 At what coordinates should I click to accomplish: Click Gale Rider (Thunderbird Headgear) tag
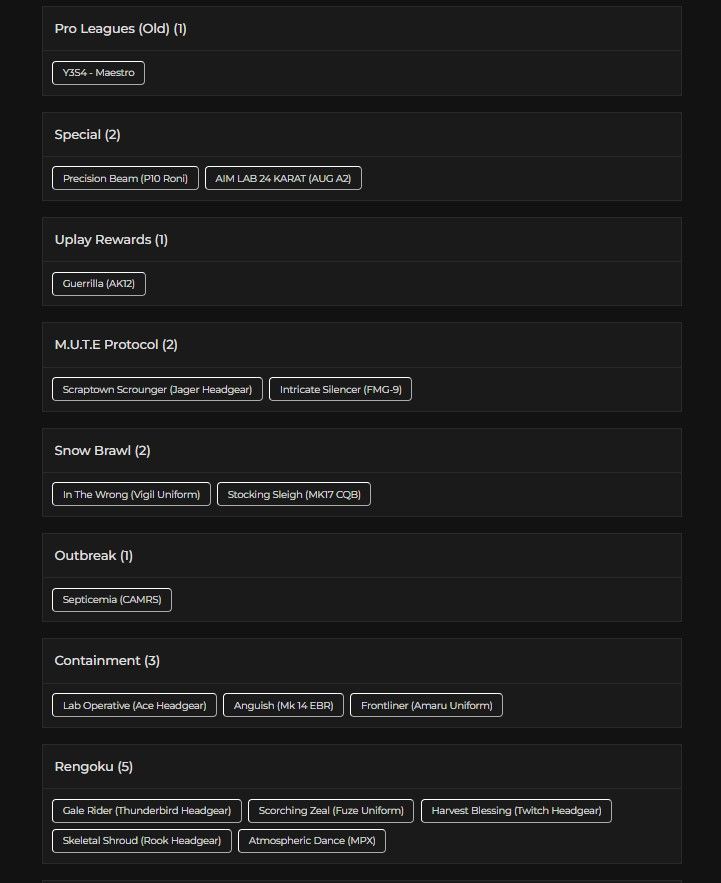[x=147, y=810]
